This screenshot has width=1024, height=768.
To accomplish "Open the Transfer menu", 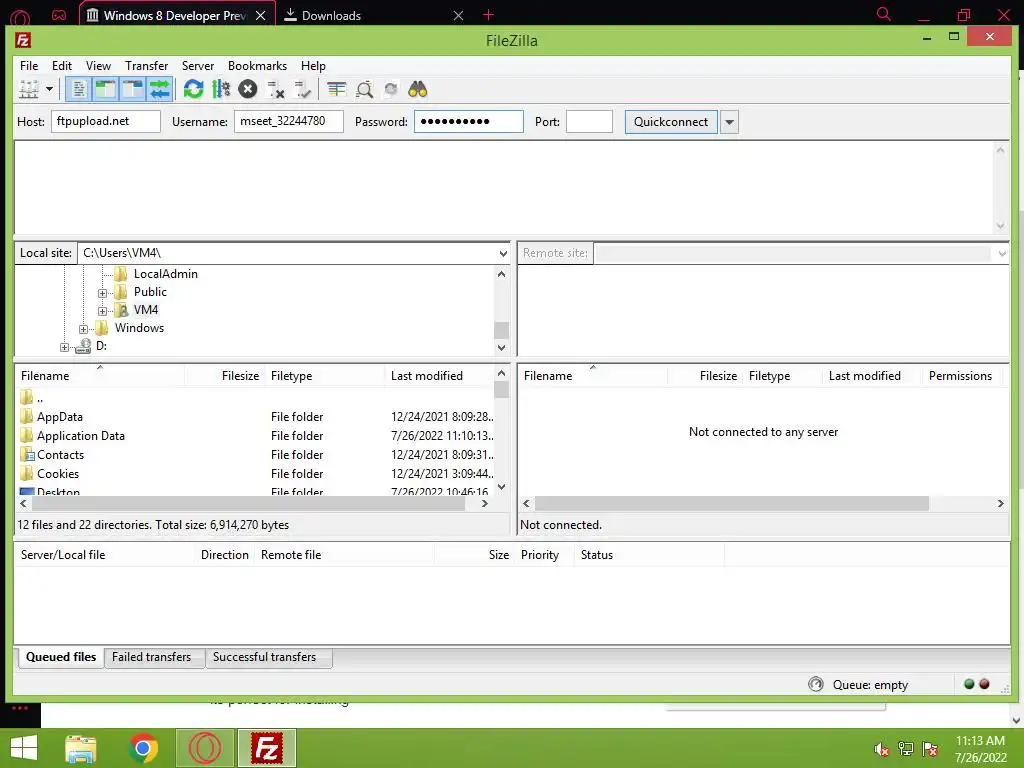I will [146, 66].
